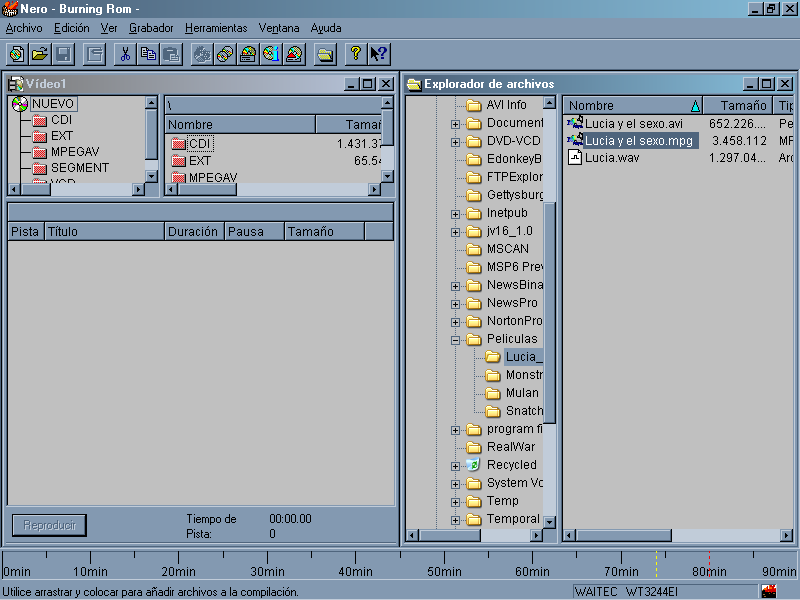
Task: Activate the context help arrow-question icon
Action: [x=378, y=54]
